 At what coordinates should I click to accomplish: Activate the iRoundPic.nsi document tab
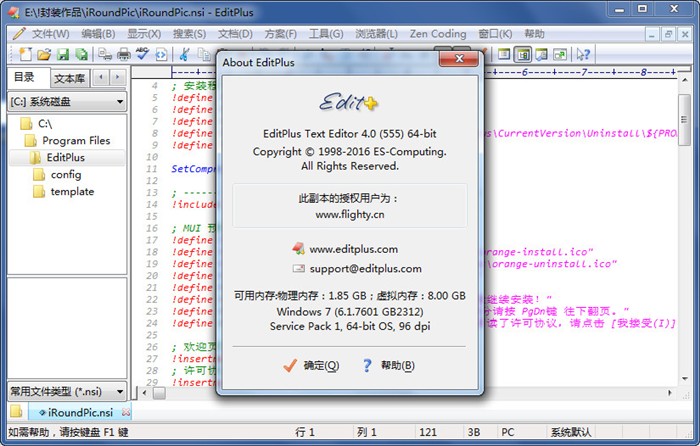pyautogui.click(x=80, y=412)
